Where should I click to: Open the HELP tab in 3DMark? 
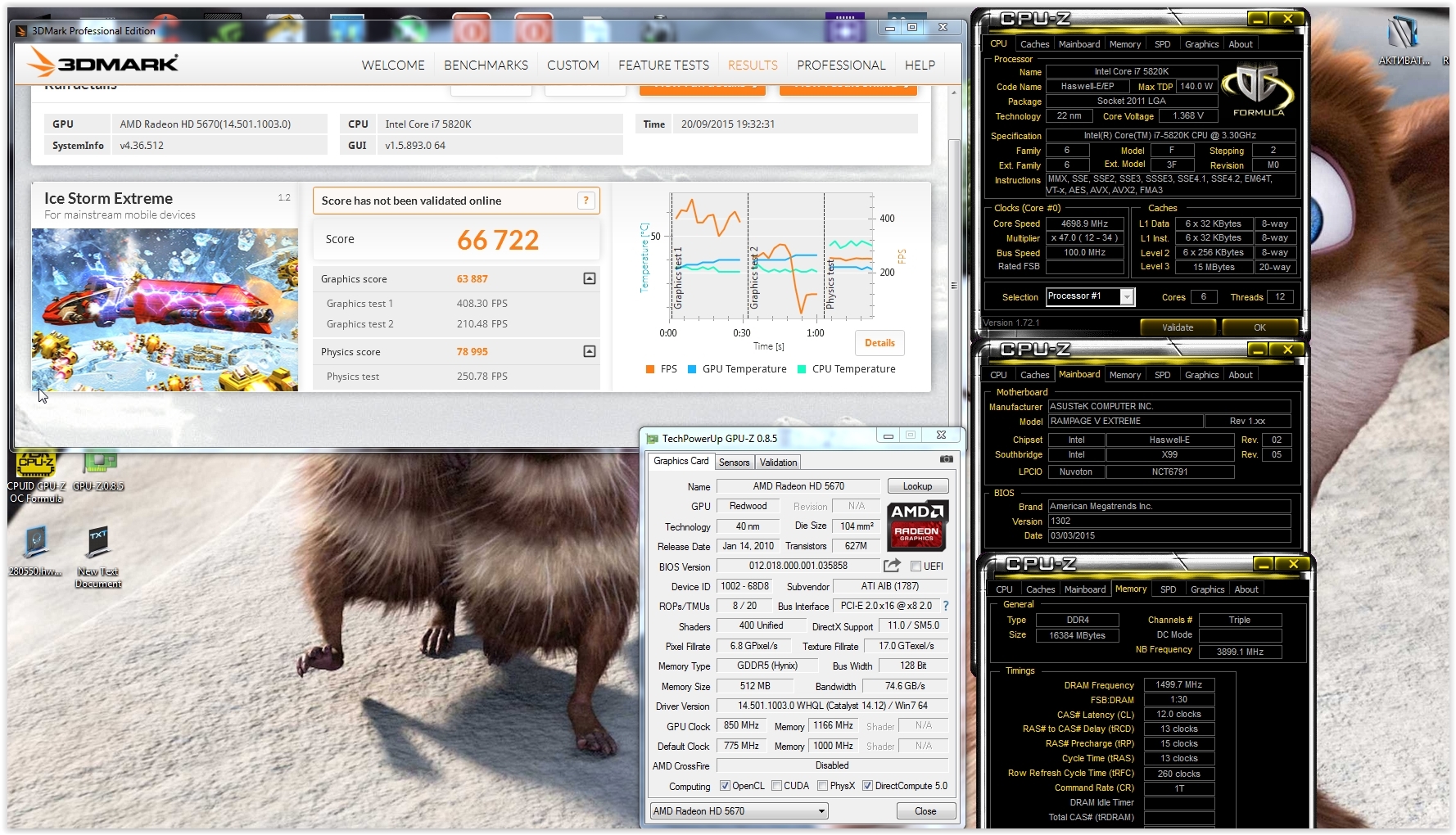pyautogui.click(x=920, y=65)
